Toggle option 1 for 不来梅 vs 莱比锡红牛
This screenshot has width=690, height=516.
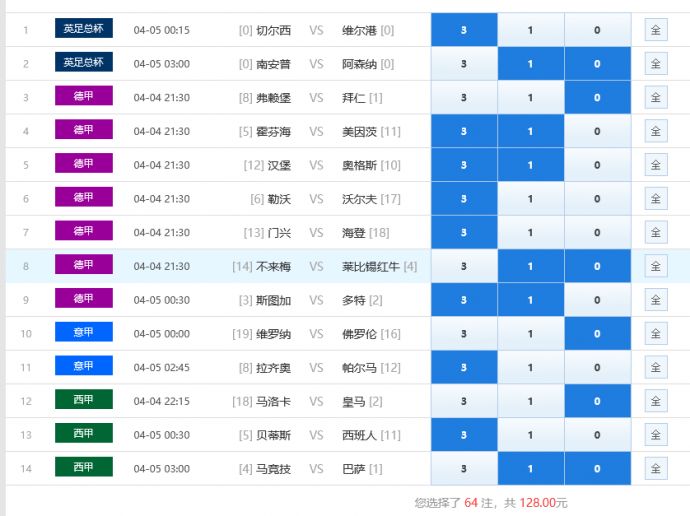(x=530, y=266)
